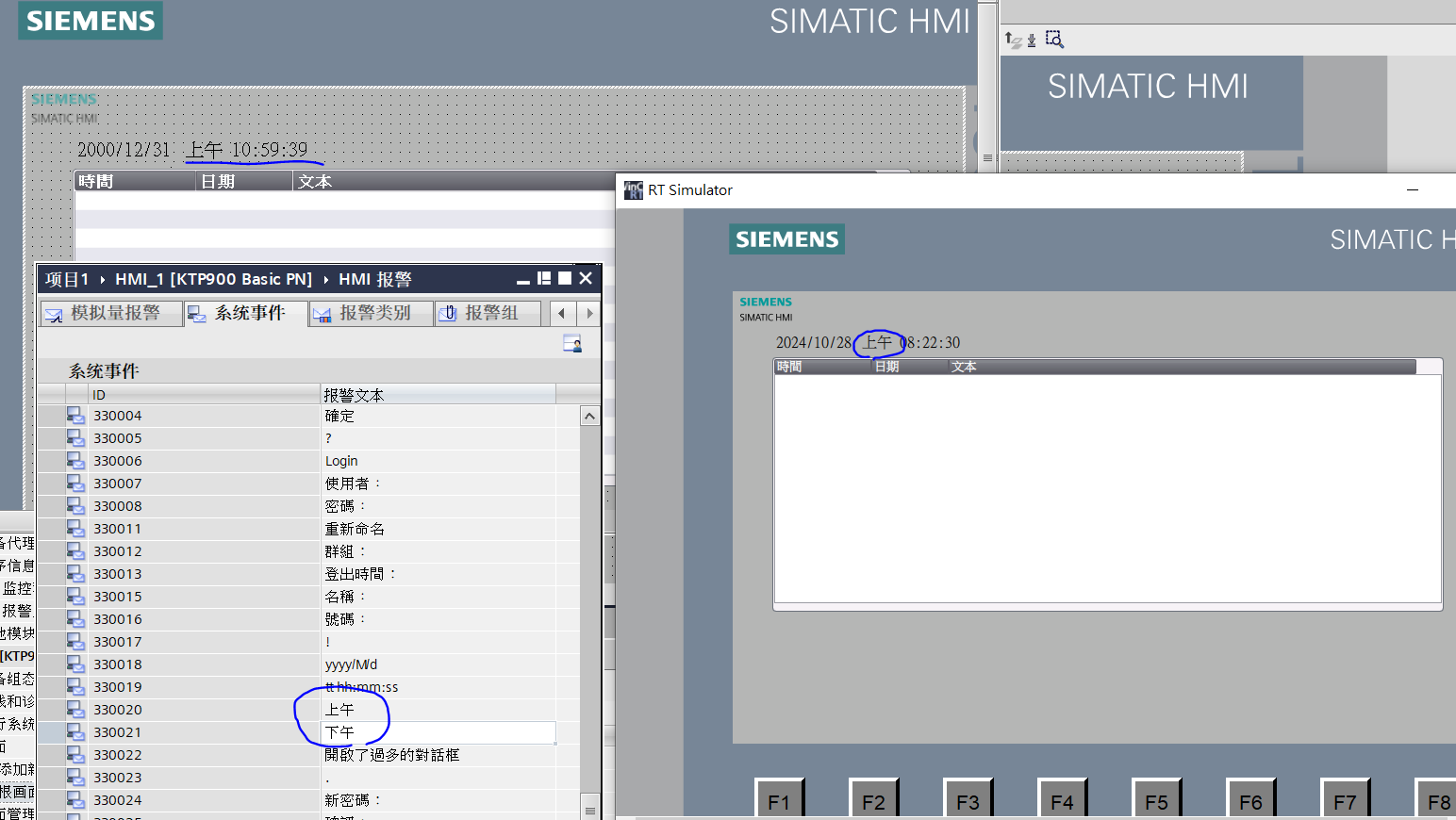
Task: Click the HMI_1 [KTP900 Basic PN] breadcrumb
Action: point(213,279)
